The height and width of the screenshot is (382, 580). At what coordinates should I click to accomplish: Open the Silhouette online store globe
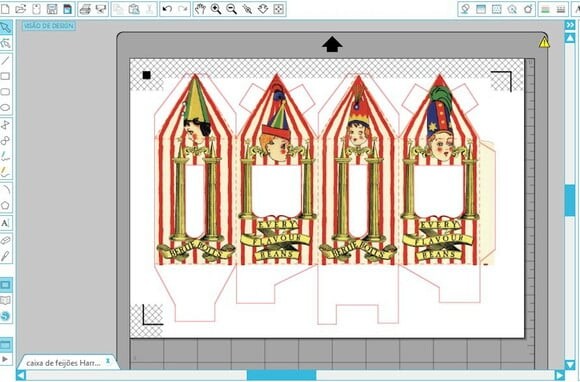[x=6, y=316]
